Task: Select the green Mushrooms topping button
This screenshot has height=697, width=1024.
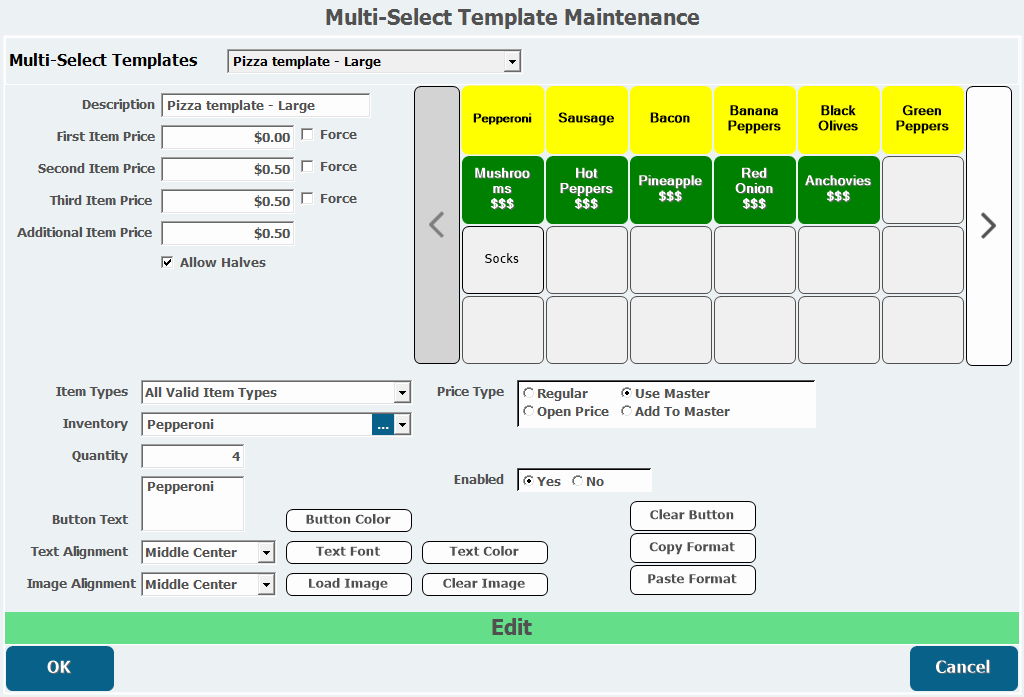Action: 502,189
